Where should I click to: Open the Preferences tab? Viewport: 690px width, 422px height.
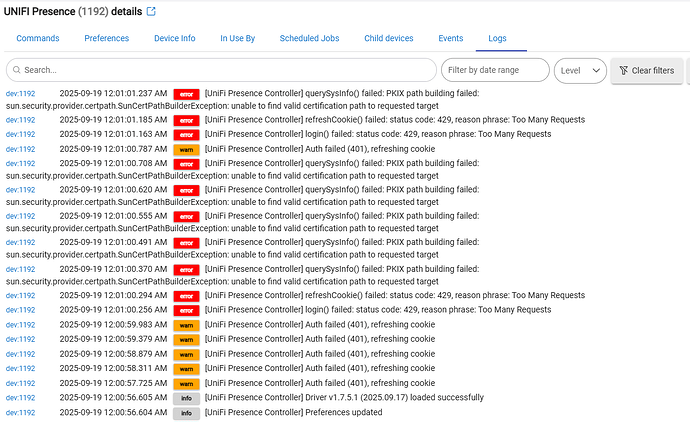tap(106, 38)
